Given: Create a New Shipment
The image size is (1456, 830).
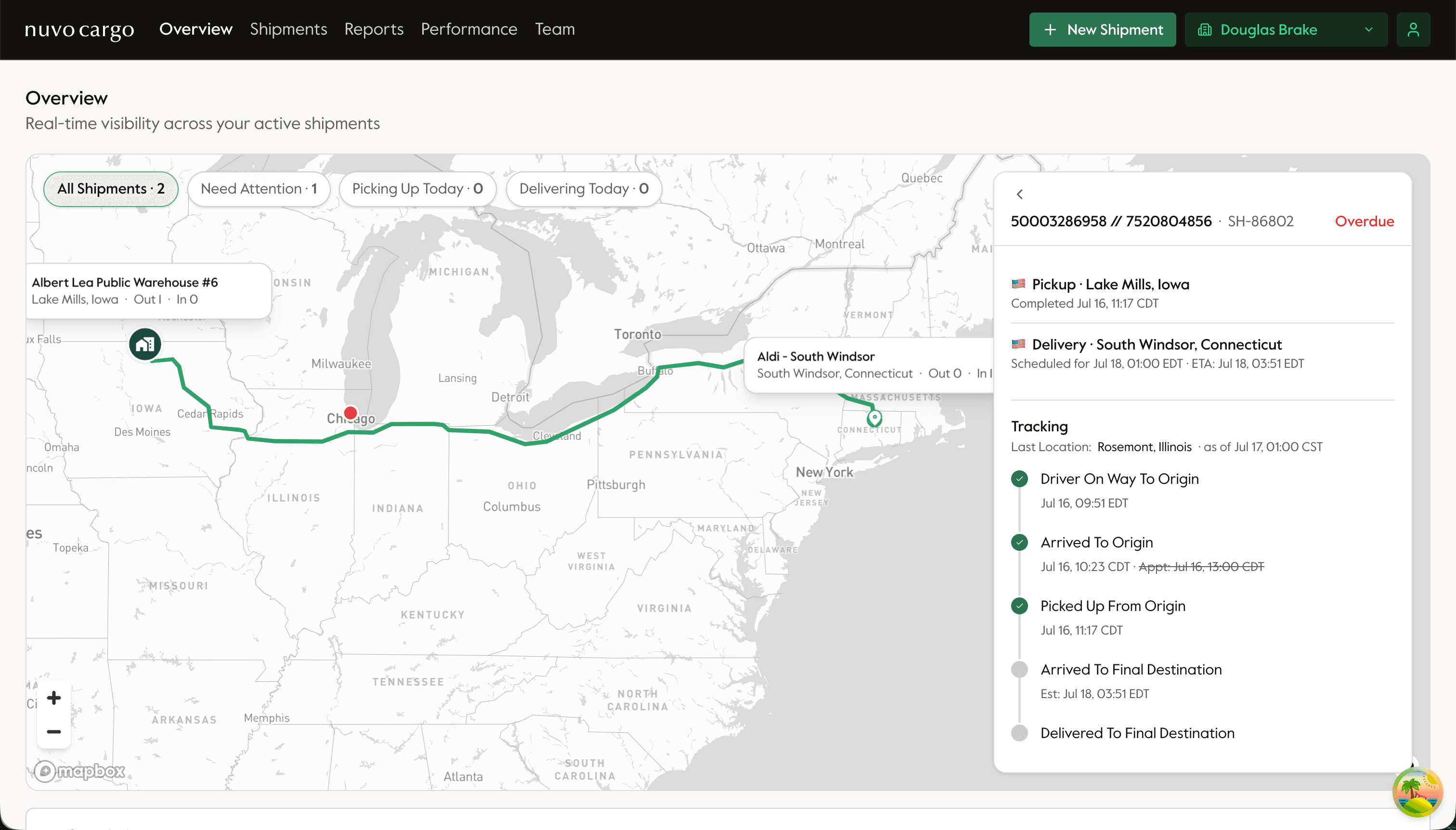Looking at the screenshot, I should click(x=1103, y=30).
